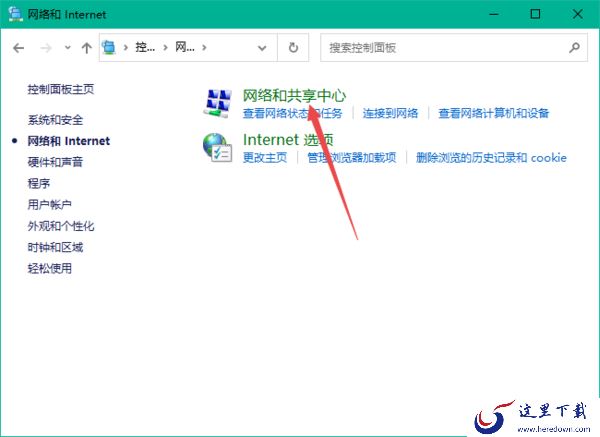Click the window title bar icon
Image resolution: width=600 pixels, height=437 pixels.
pos(16,14)
